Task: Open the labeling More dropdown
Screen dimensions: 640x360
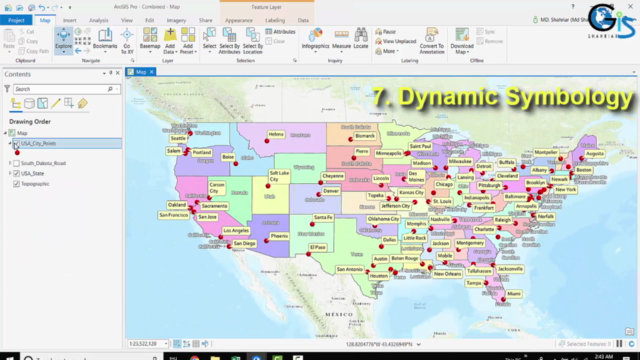Action: [x=387, y=51]
